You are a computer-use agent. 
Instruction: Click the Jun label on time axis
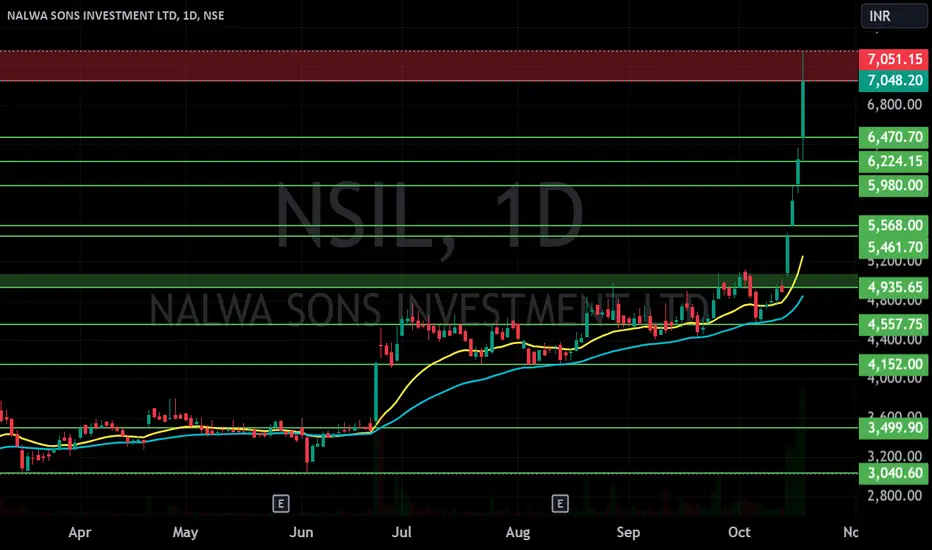tap(301, 532)
